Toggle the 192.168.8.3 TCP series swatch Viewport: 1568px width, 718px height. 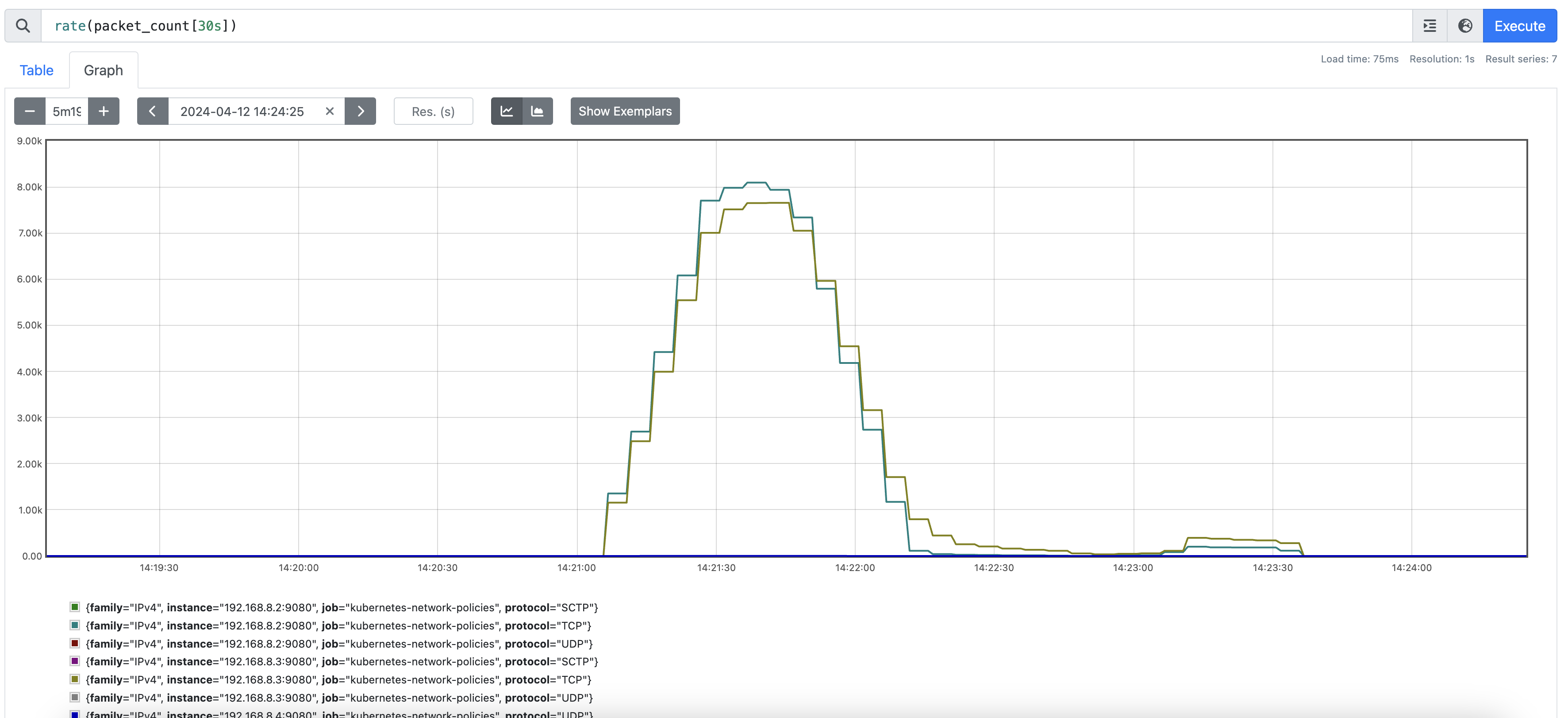pos(75,679)
